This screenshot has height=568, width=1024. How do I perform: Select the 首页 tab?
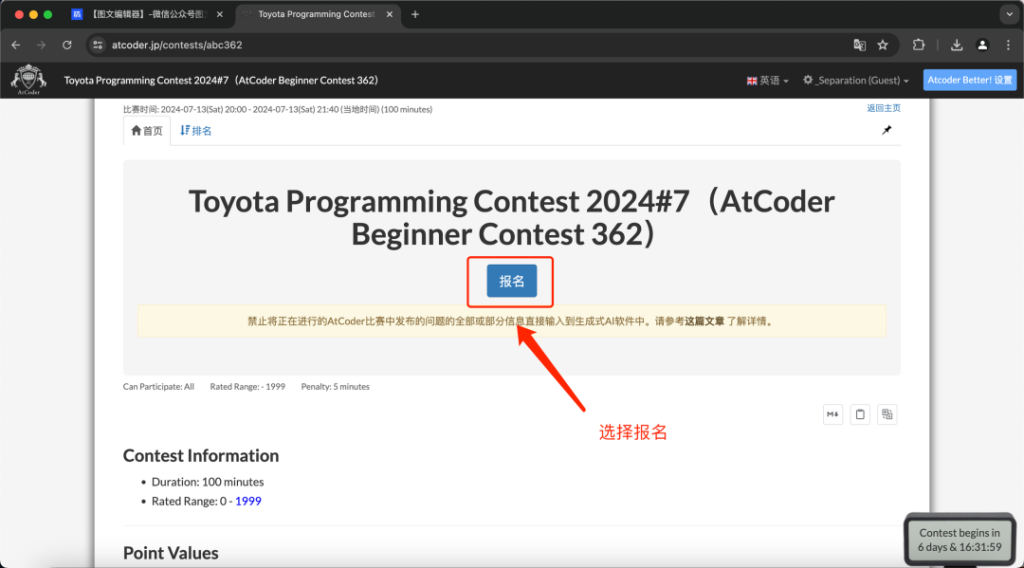click(x=147, y=131)
